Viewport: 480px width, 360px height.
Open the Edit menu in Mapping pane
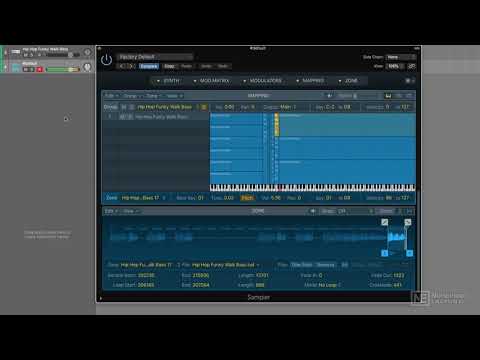tap(111, 96)
